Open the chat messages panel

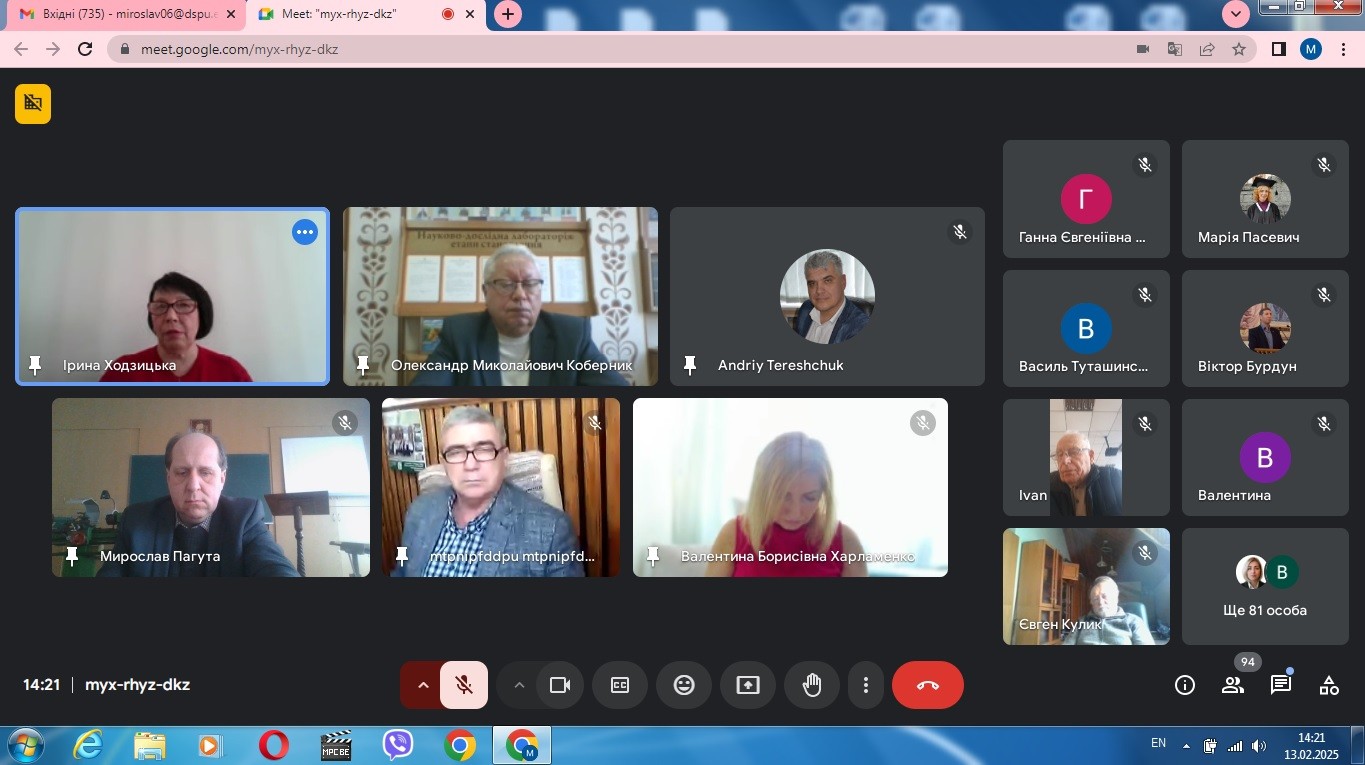click(x=1280, y=685)
